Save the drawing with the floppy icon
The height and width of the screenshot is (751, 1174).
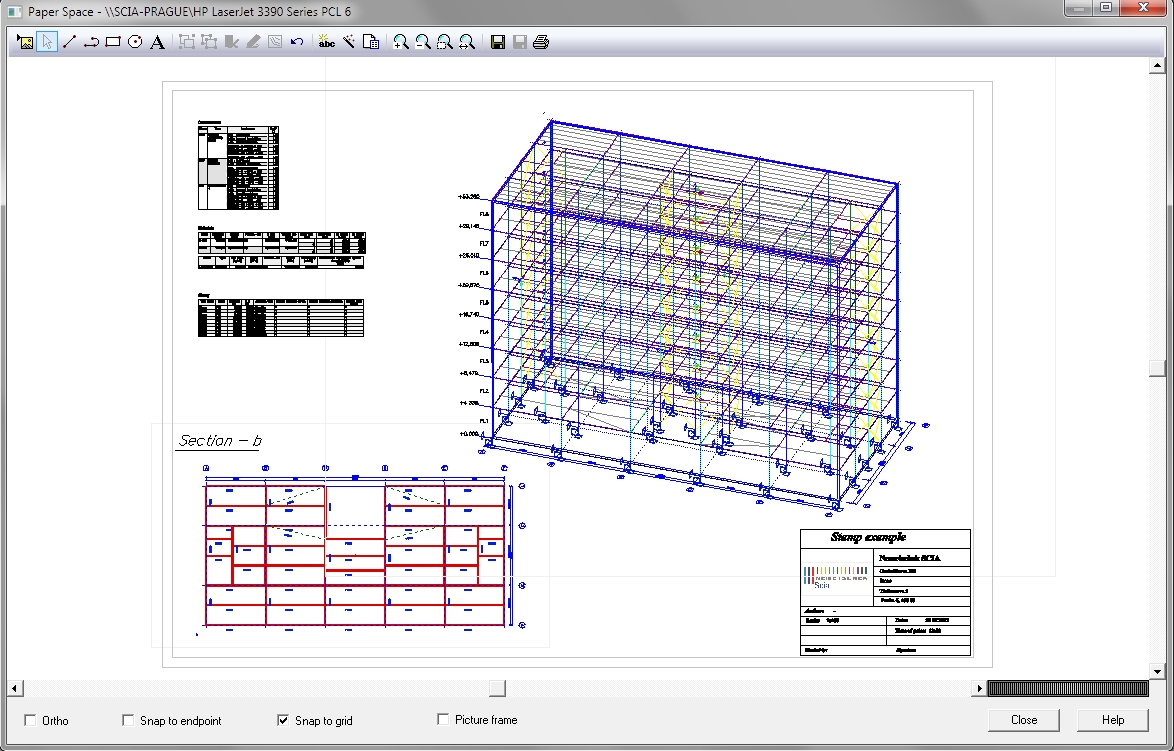[497, 42]
